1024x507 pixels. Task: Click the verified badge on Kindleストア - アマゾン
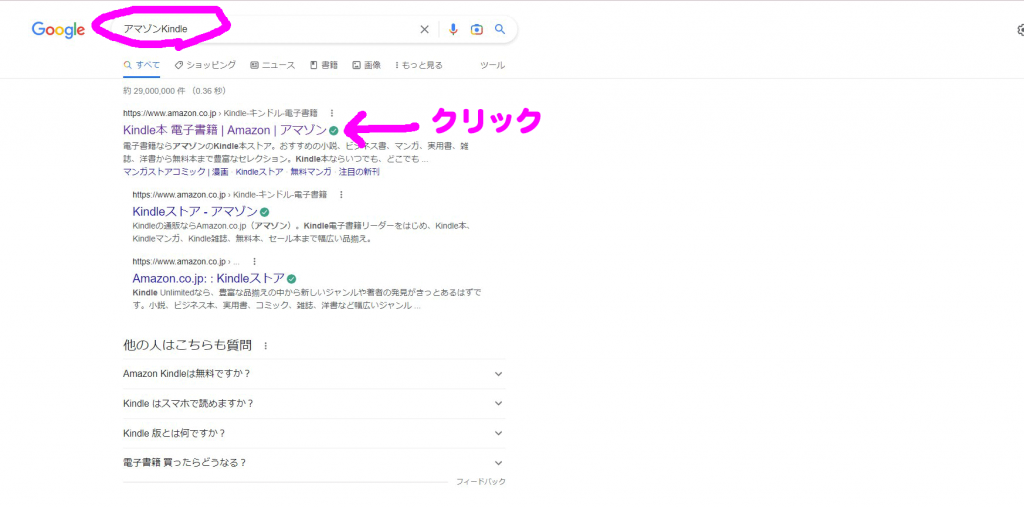[264, 212]
